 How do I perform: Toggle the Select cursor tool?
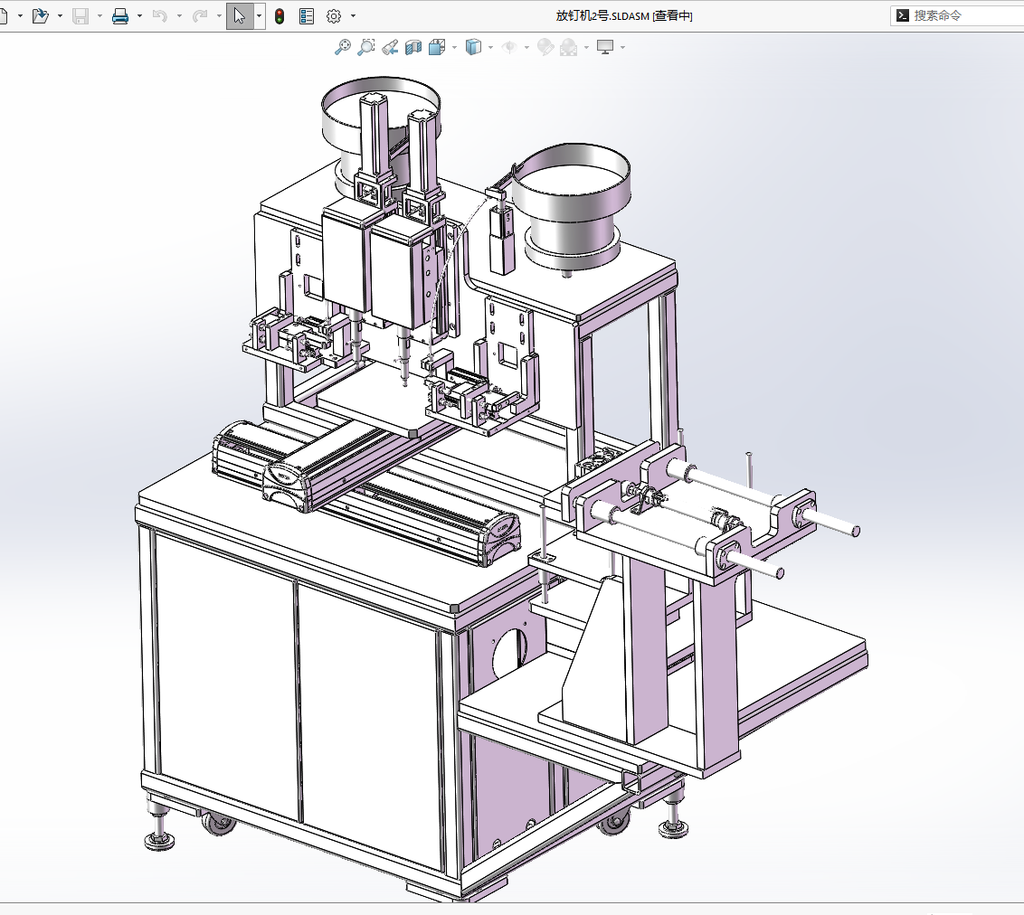[240, 16]
